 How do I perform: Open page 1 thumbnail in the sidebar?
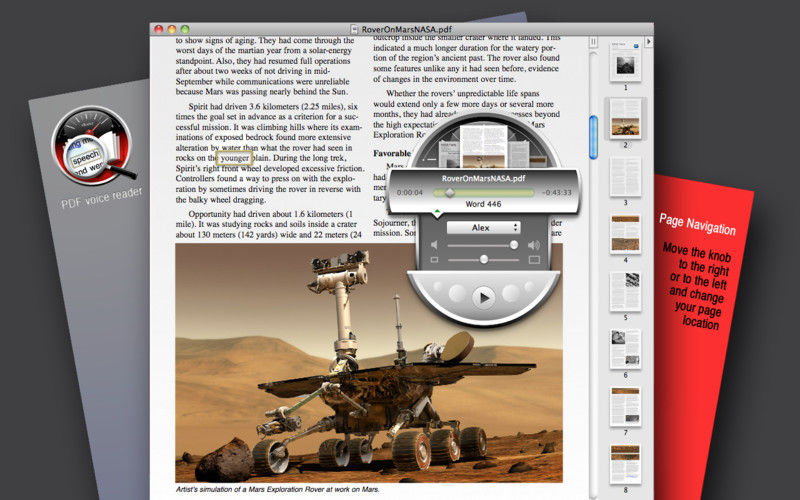click(626, 61)
